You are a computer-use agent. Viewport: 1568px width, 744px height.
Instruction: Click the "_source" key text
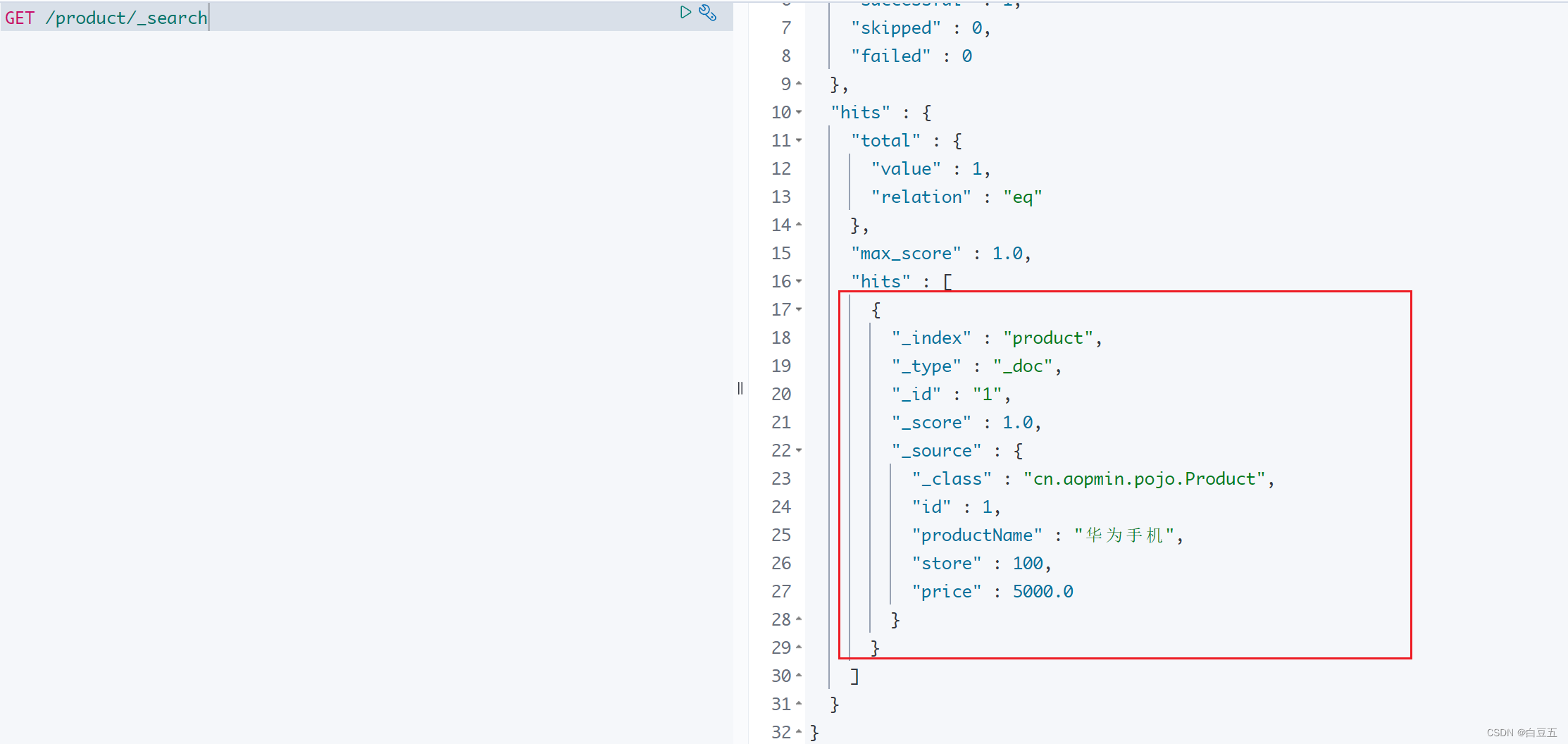pos(936,451)
